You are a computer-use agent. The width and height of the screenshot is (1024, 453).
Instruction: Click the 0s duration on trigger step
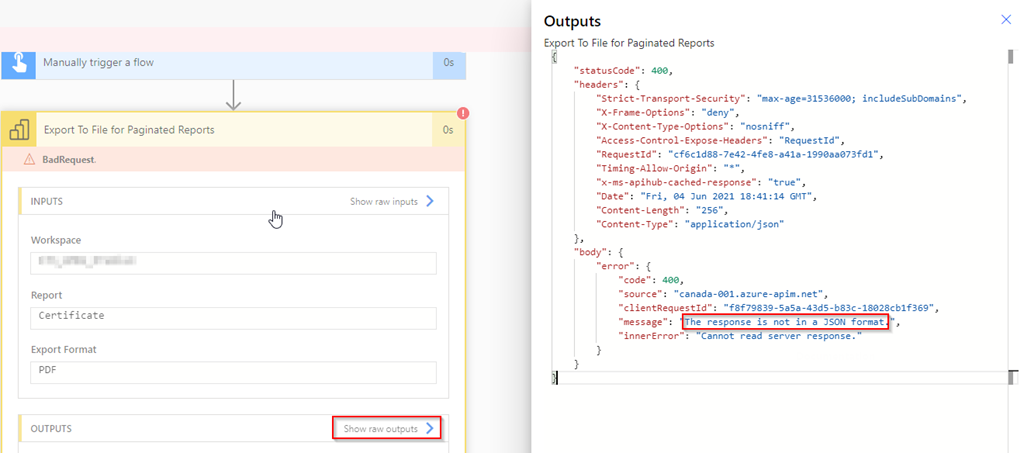click(449, 63)
